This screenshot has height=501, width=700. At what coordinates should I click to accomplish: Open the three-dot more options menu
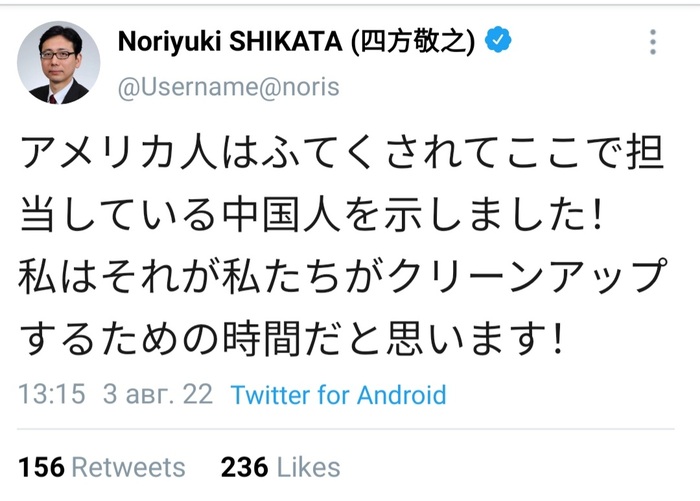(653, 42)
